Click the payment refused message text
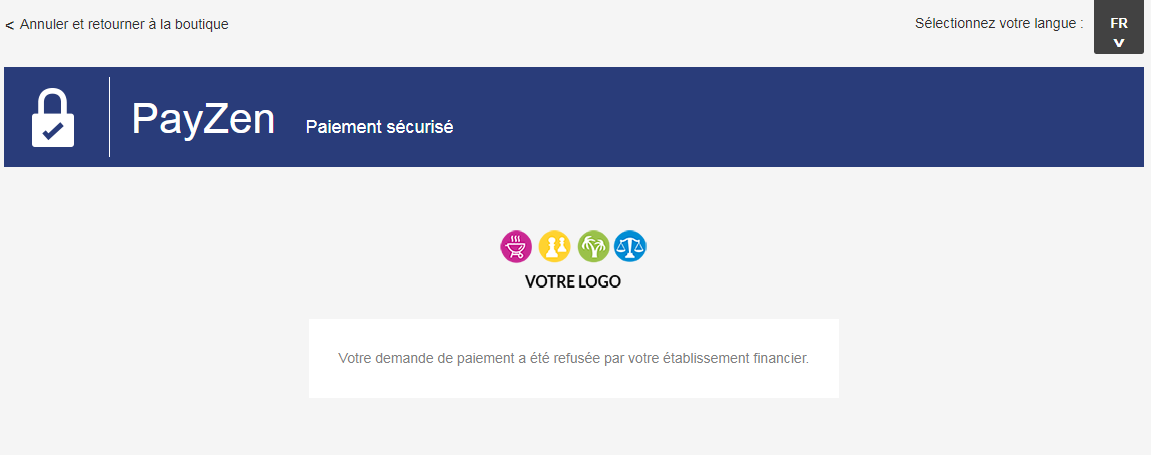This screenshot has width=1151, height=455. 573,359
